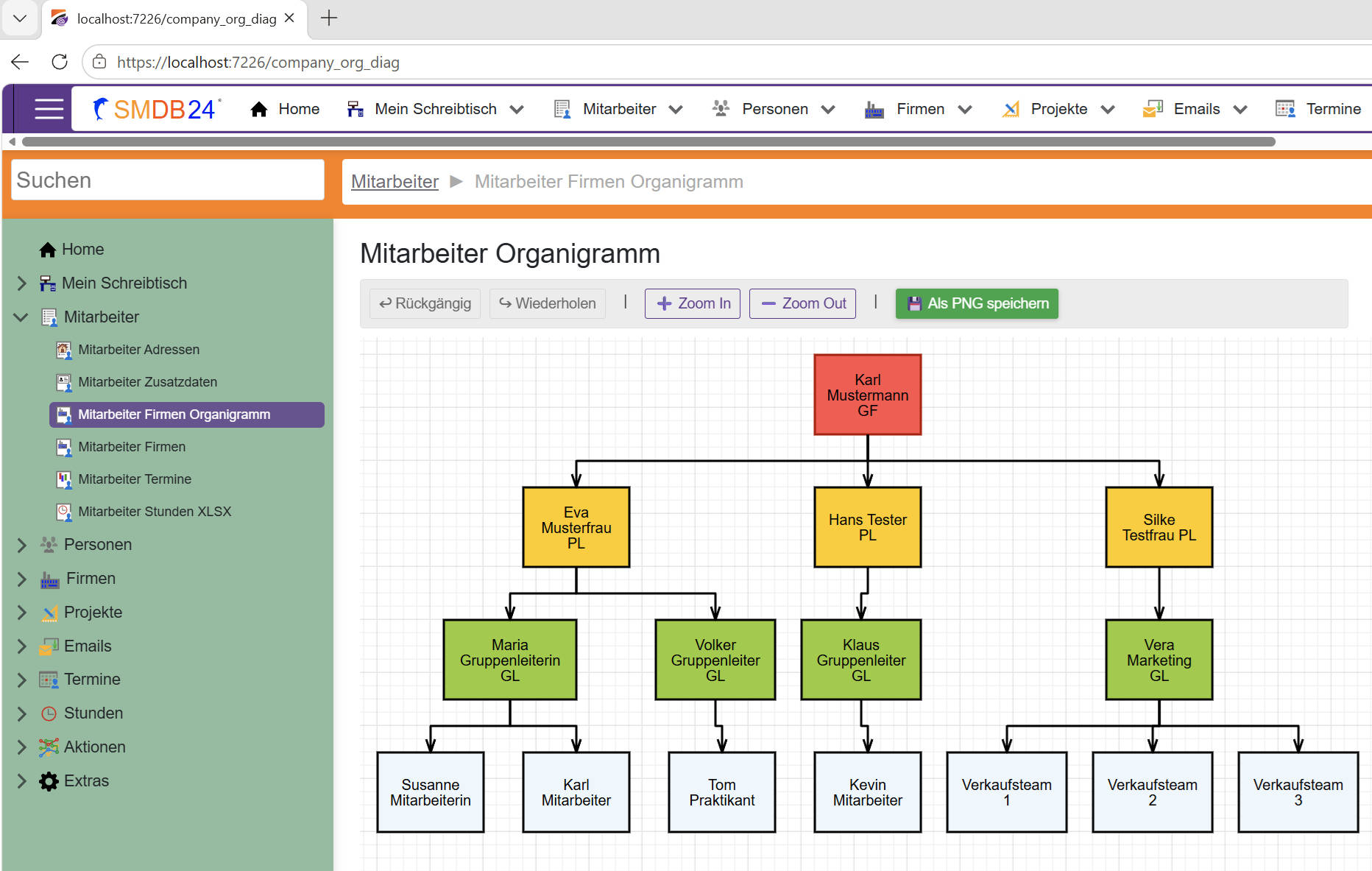Select yellow Eva Musterfrau PL node

tap(576, 527)
